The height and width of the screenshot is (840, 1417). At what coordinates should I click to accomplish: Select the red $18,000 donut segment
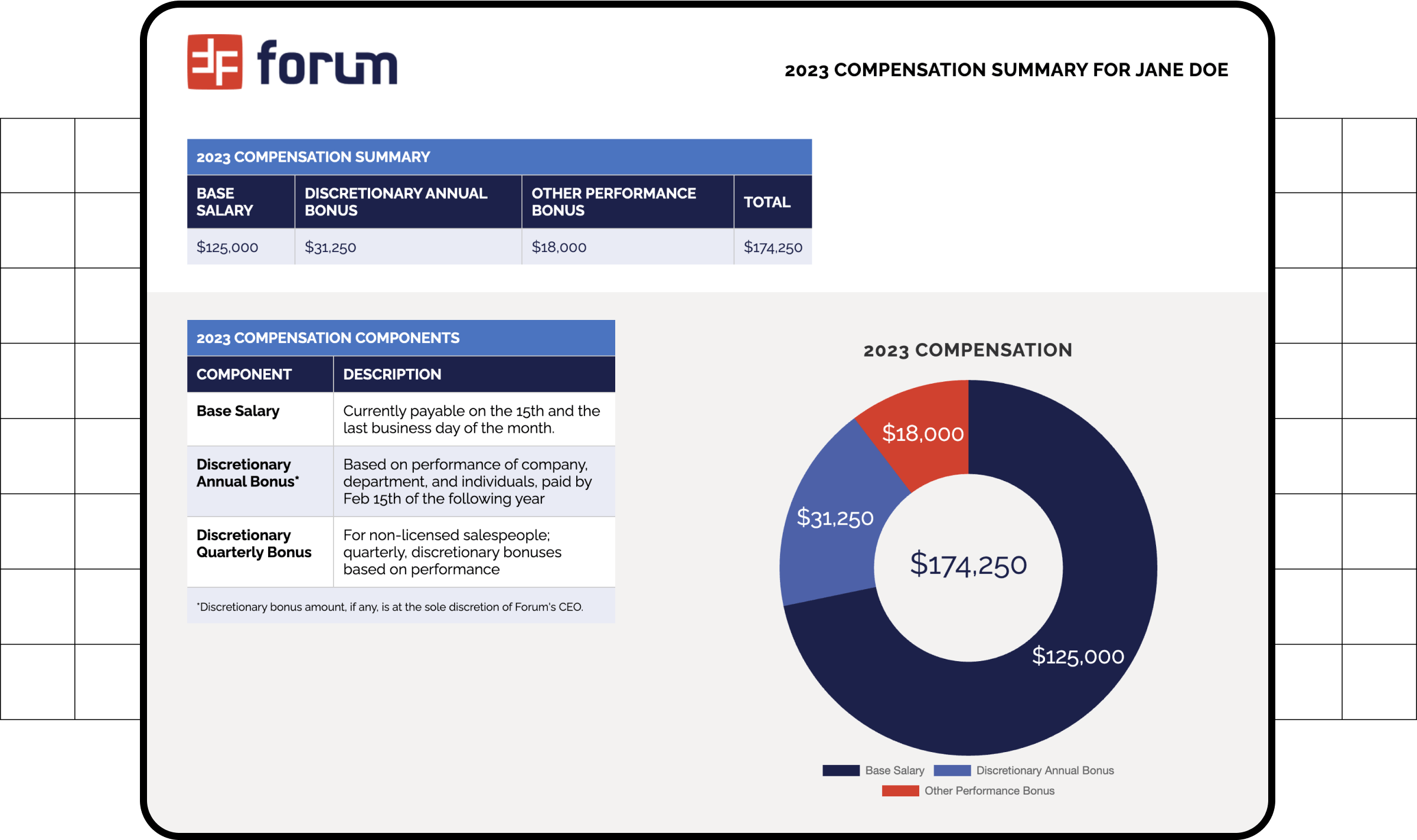tap(923, 433)
